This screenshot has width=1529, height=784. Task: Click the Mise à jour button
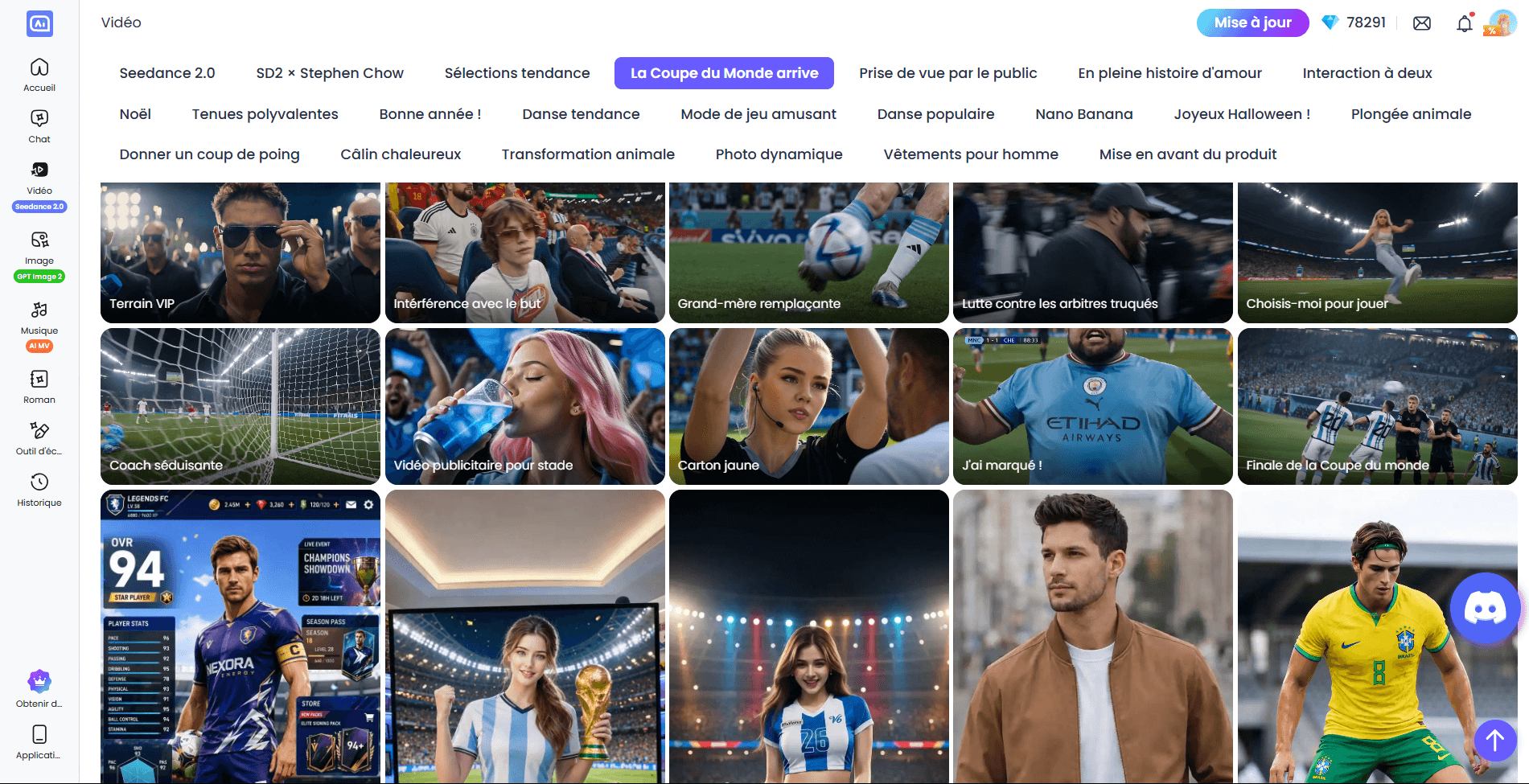(x=1252, y=23)
